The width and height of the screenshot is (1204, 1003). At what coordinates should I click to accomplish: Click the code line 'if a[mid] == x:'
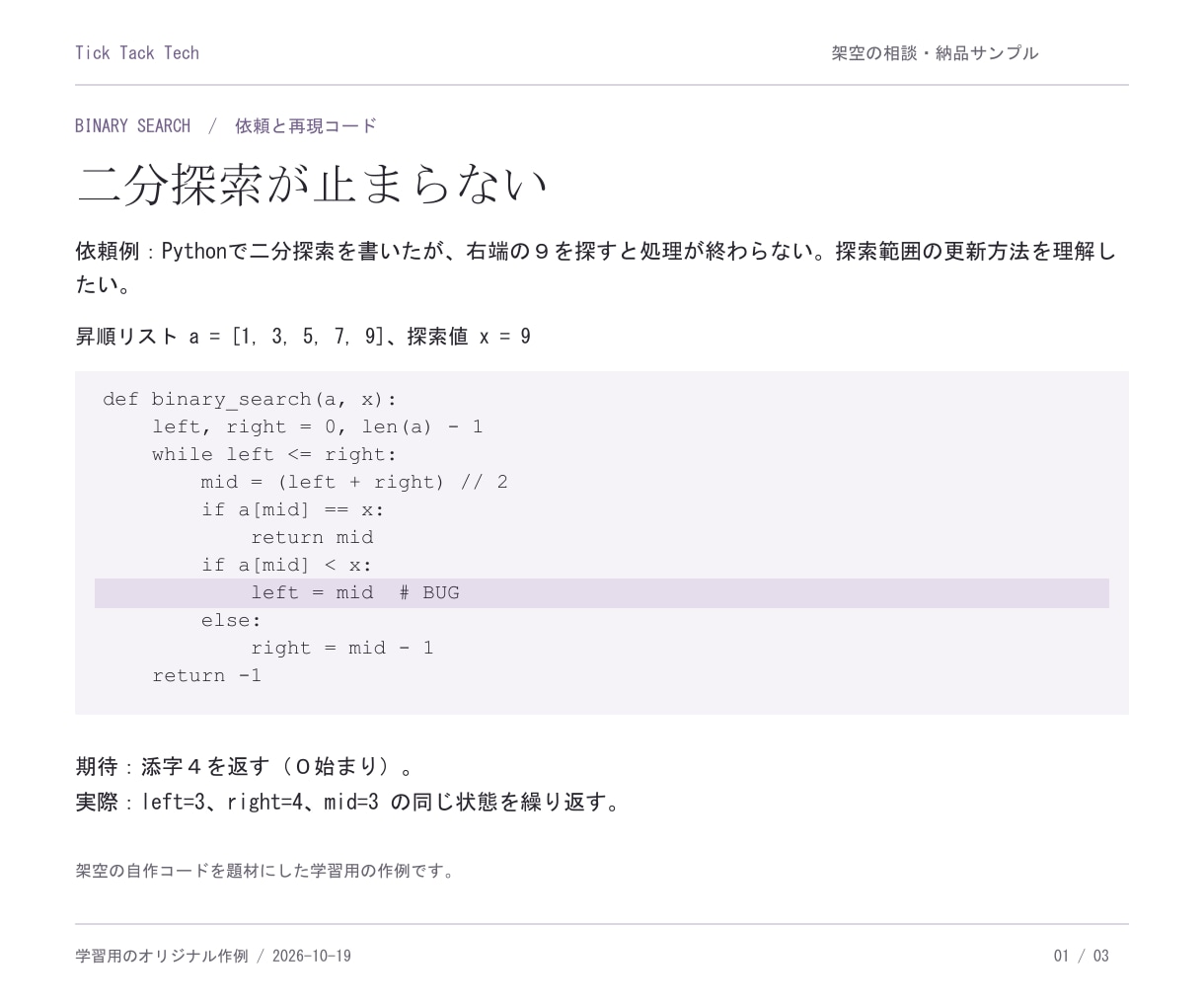(x=293, y=509)
